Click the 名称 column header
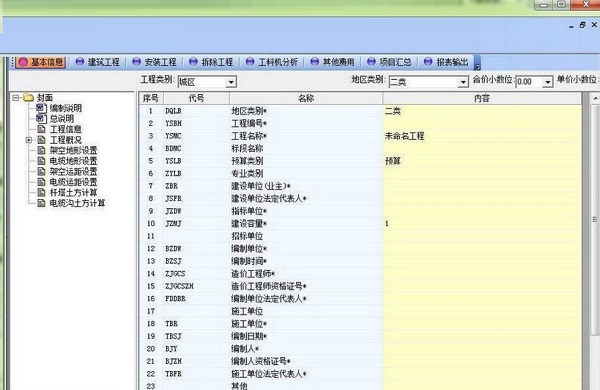Viewport: 600px width, 390px height. pos(306,98)
